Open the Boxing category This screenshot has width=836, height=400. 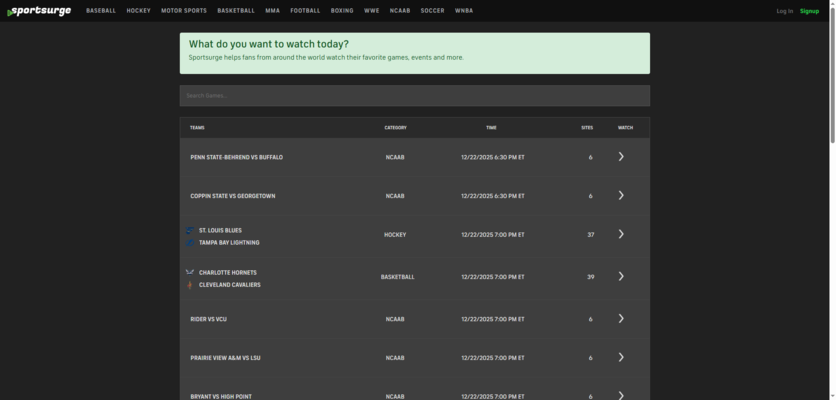[342, 11]
